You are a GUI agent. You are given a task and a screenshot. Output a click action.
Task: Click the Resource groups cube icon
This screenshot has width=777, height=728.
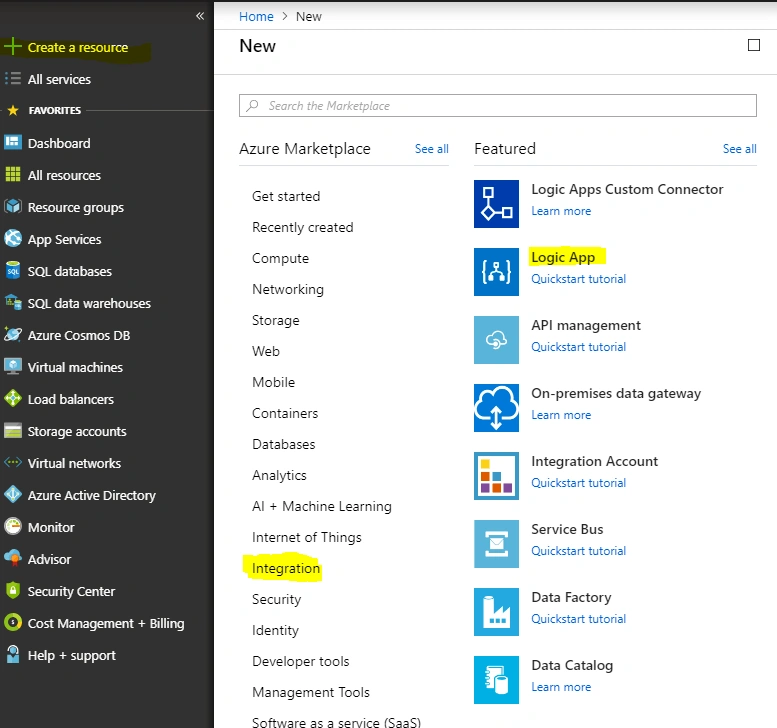pyautogui.click(x=13, y=207)
